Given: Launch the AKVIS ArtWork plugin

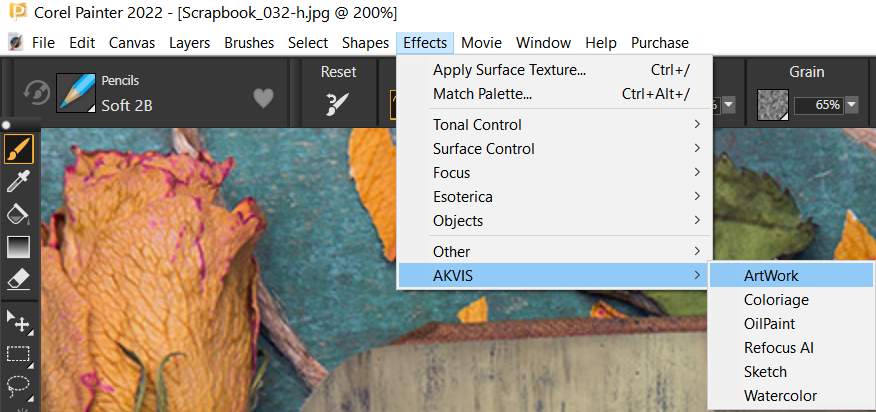Looking at the screenshot, I should tap(792, 276).
